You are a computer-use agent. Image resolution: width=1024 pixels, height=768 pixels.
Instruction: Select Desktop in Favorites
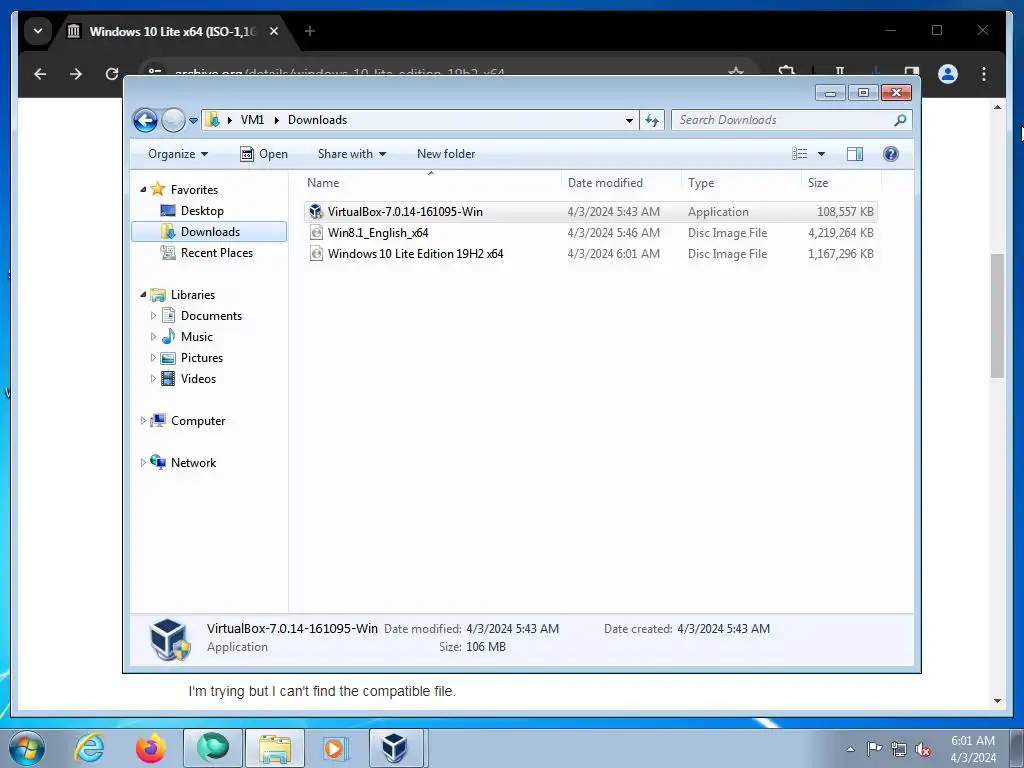coord(202,211)
